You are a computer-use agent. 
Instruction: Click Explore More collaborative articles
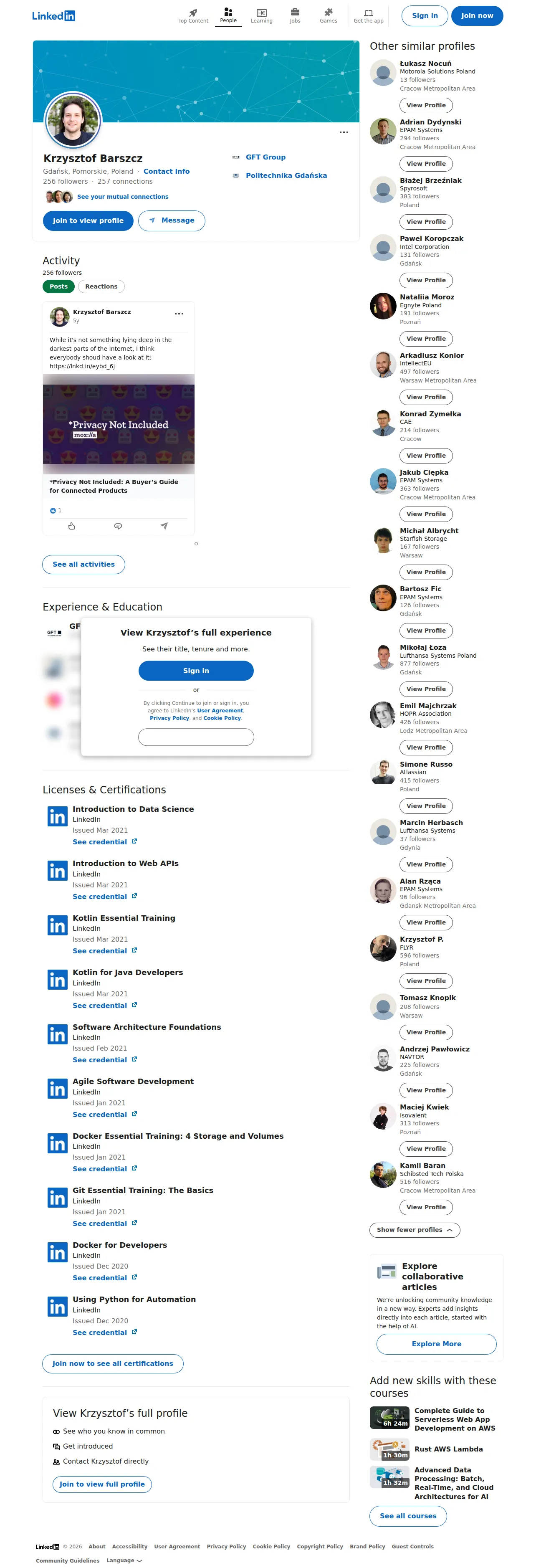436,1344
